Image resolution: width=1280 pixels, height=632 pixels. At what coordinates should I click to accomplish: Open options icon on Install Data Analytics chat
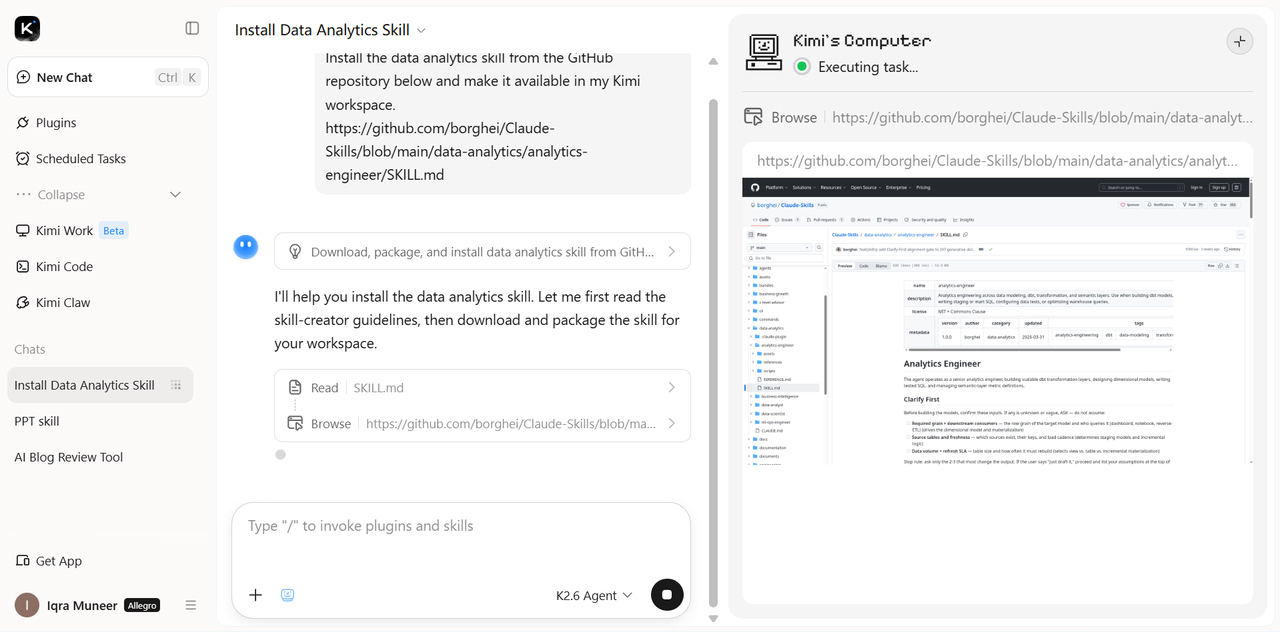(x=176, y=385)
